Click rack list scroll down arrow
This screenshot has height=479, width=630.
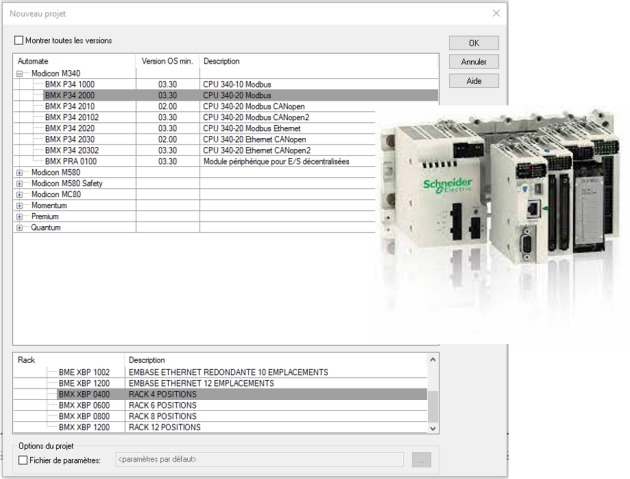[433, 428]
